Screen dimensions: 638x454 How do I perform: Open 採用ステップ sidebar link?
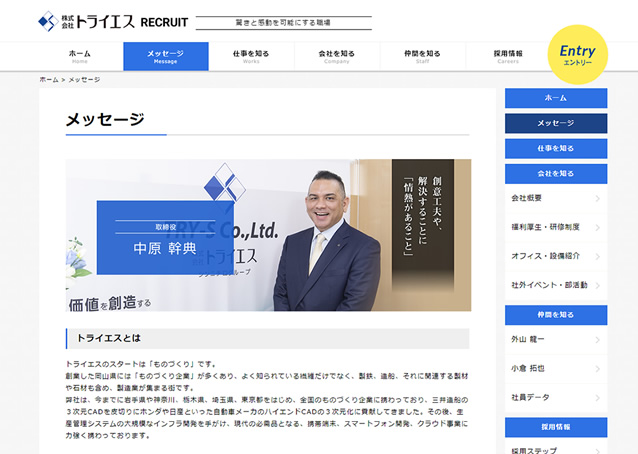(556, 447)
